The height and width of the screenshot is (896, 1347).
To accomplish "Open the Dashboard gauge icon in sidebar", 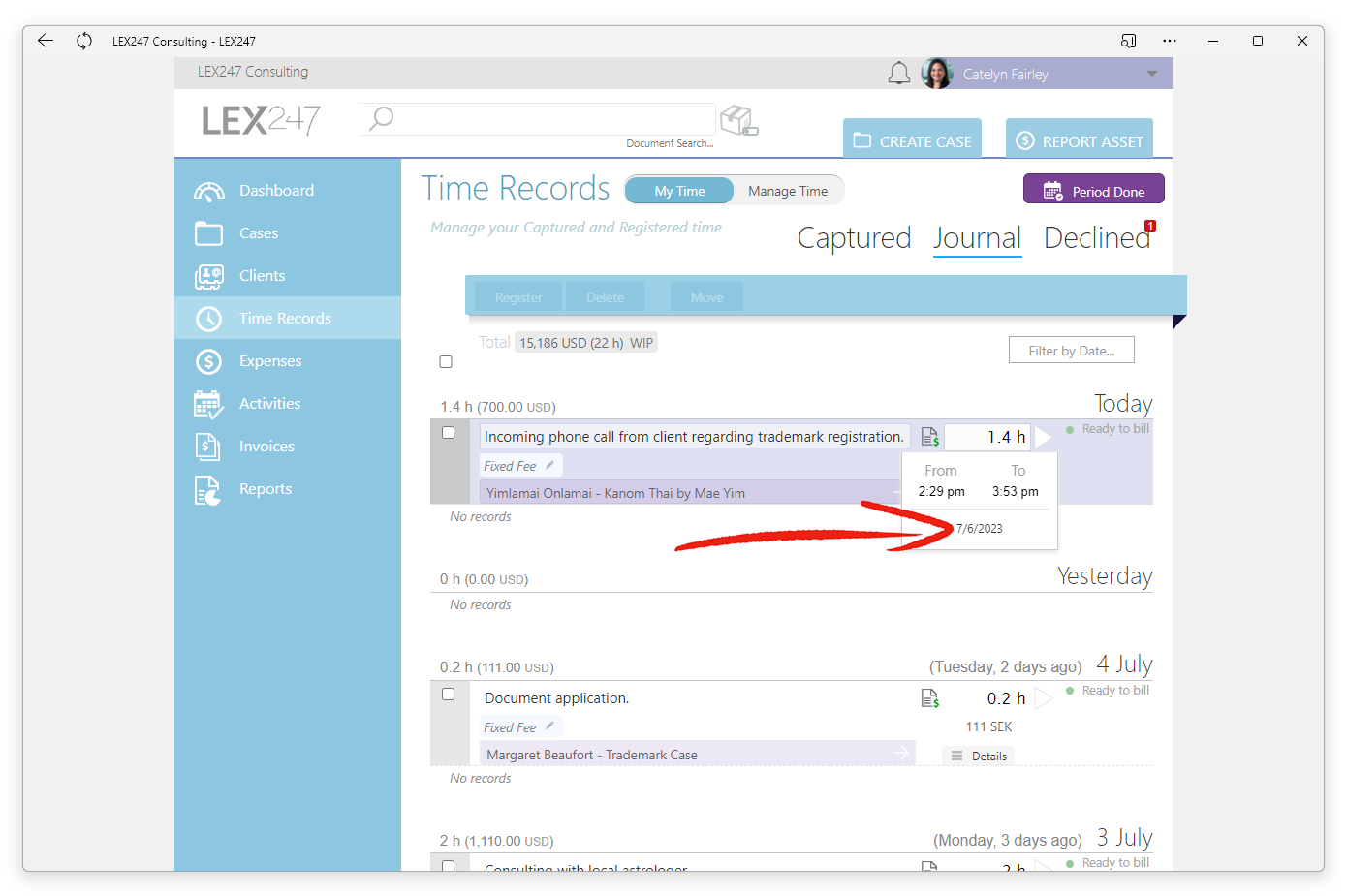I will click(208, 191).
